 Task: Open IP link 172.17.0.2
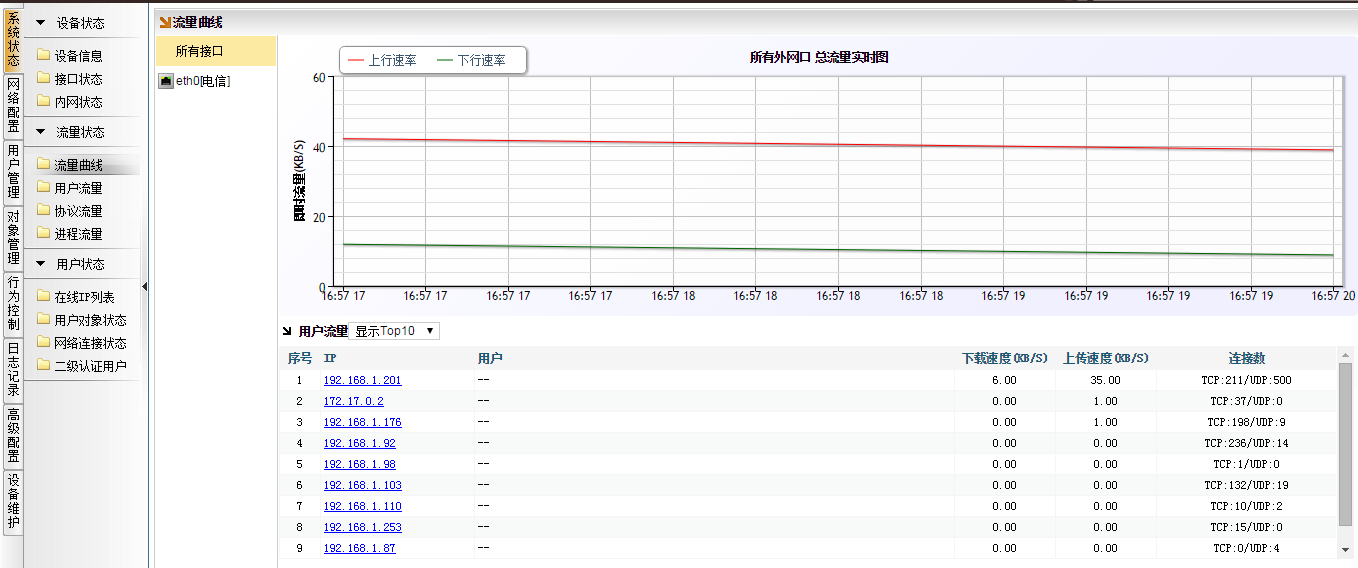(x=353, y=402)
